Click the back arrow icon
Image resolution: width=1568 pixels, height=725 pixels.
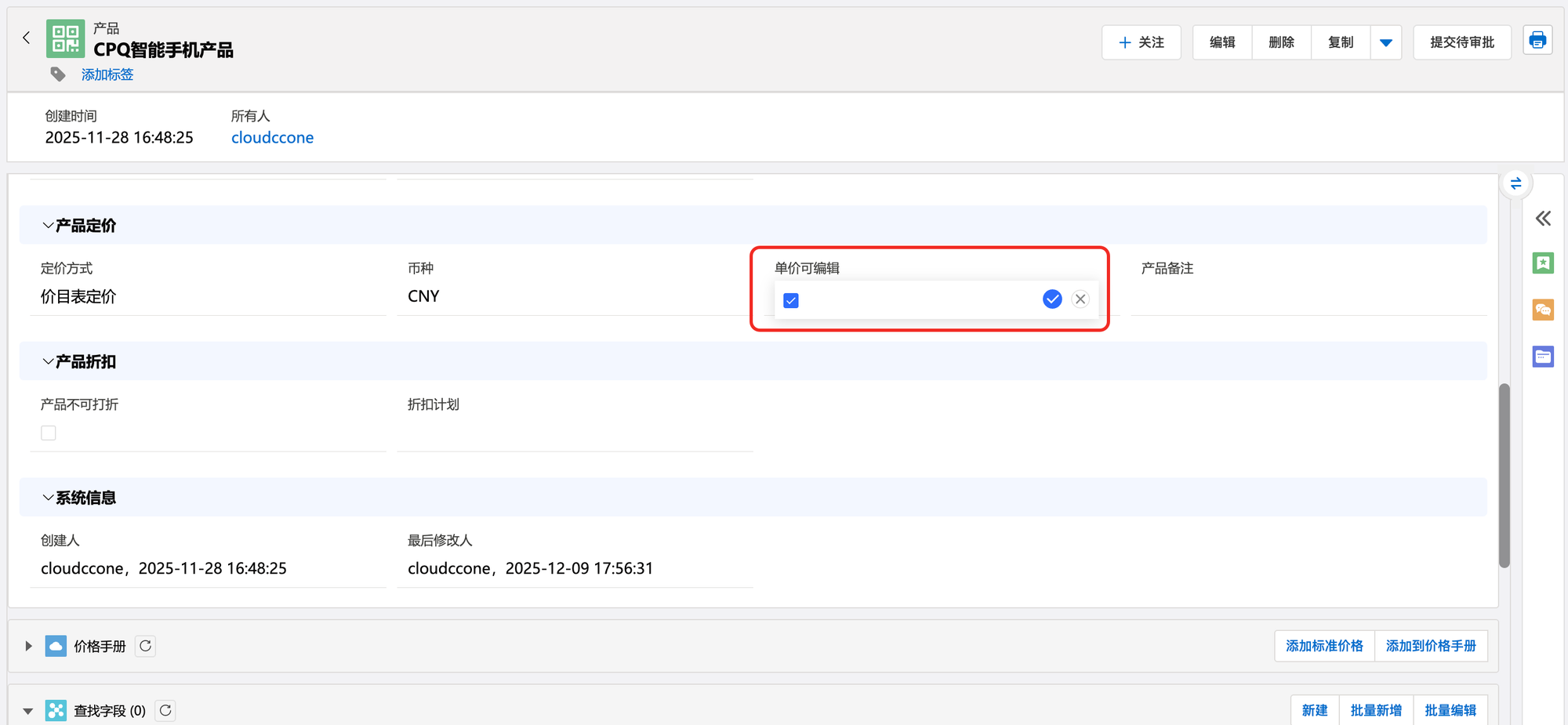coord(27,38)
